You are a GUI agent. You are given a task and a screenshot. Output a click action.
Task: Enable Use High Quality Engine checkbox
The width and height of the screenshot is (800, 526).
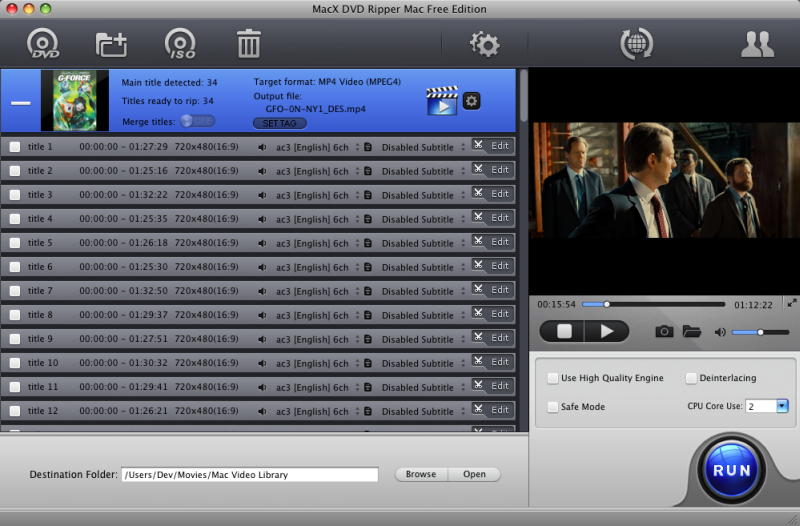tap(553, 379)
